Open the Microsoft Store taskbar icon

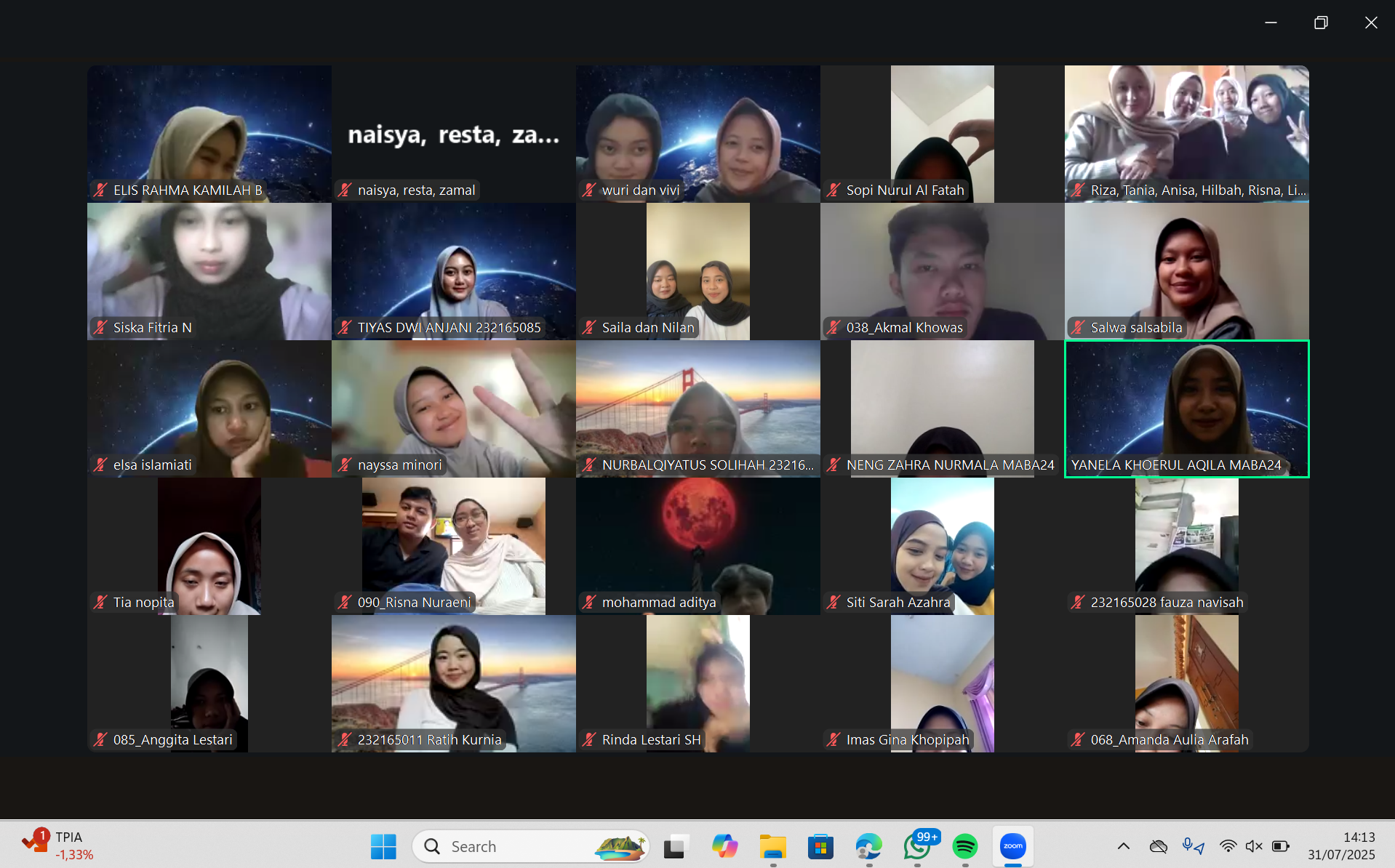(x=820, y=846)
